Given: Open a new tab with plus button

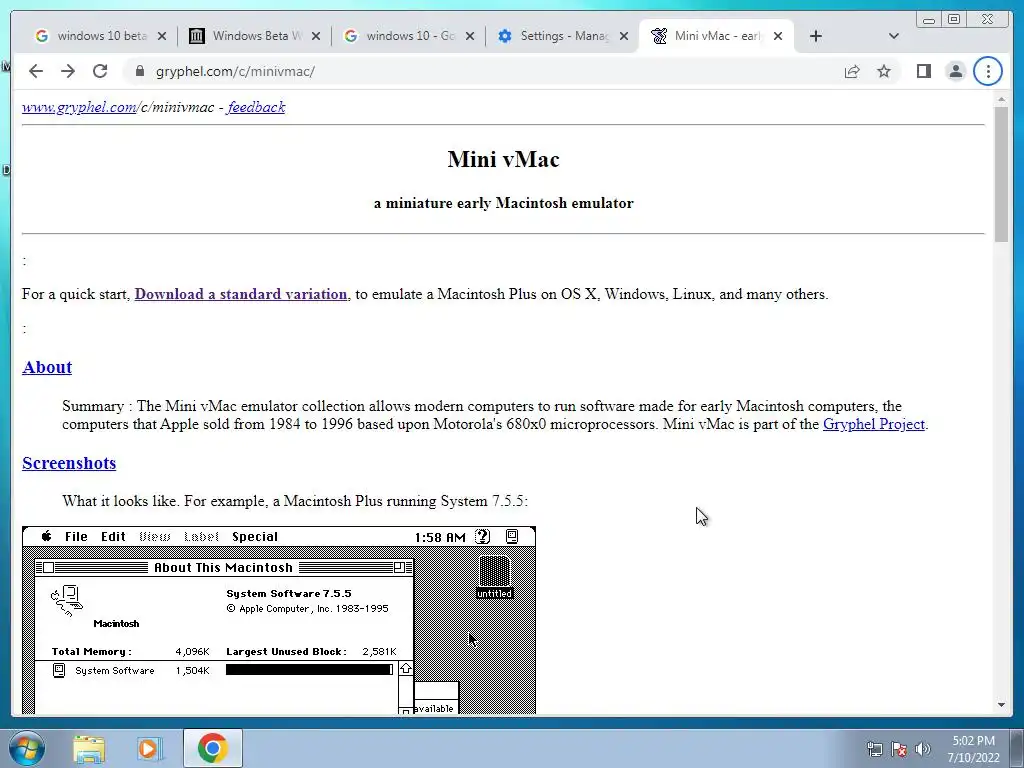Looking at the screenshot, I should click(816, 36).
